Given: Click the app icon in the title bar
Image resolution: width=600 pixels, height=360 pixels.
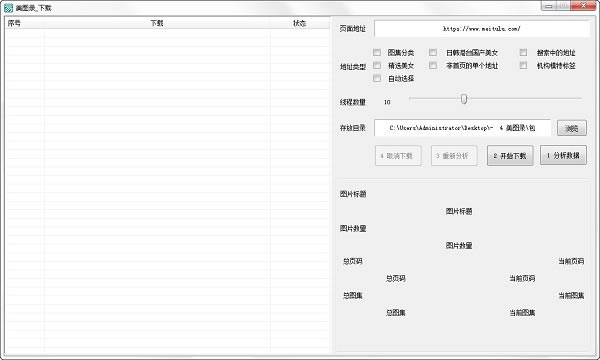Looking at the screenshot, I should coord(8,8).
